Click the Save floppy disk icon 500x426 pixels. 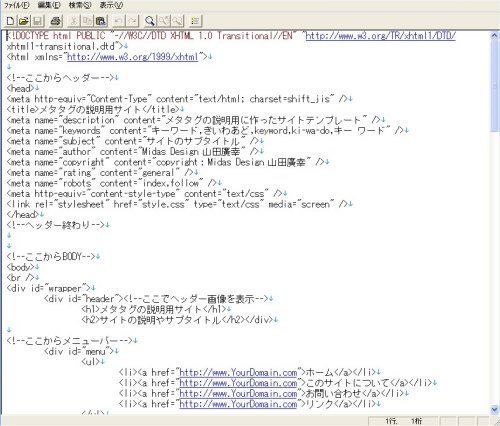coord(38,21)
